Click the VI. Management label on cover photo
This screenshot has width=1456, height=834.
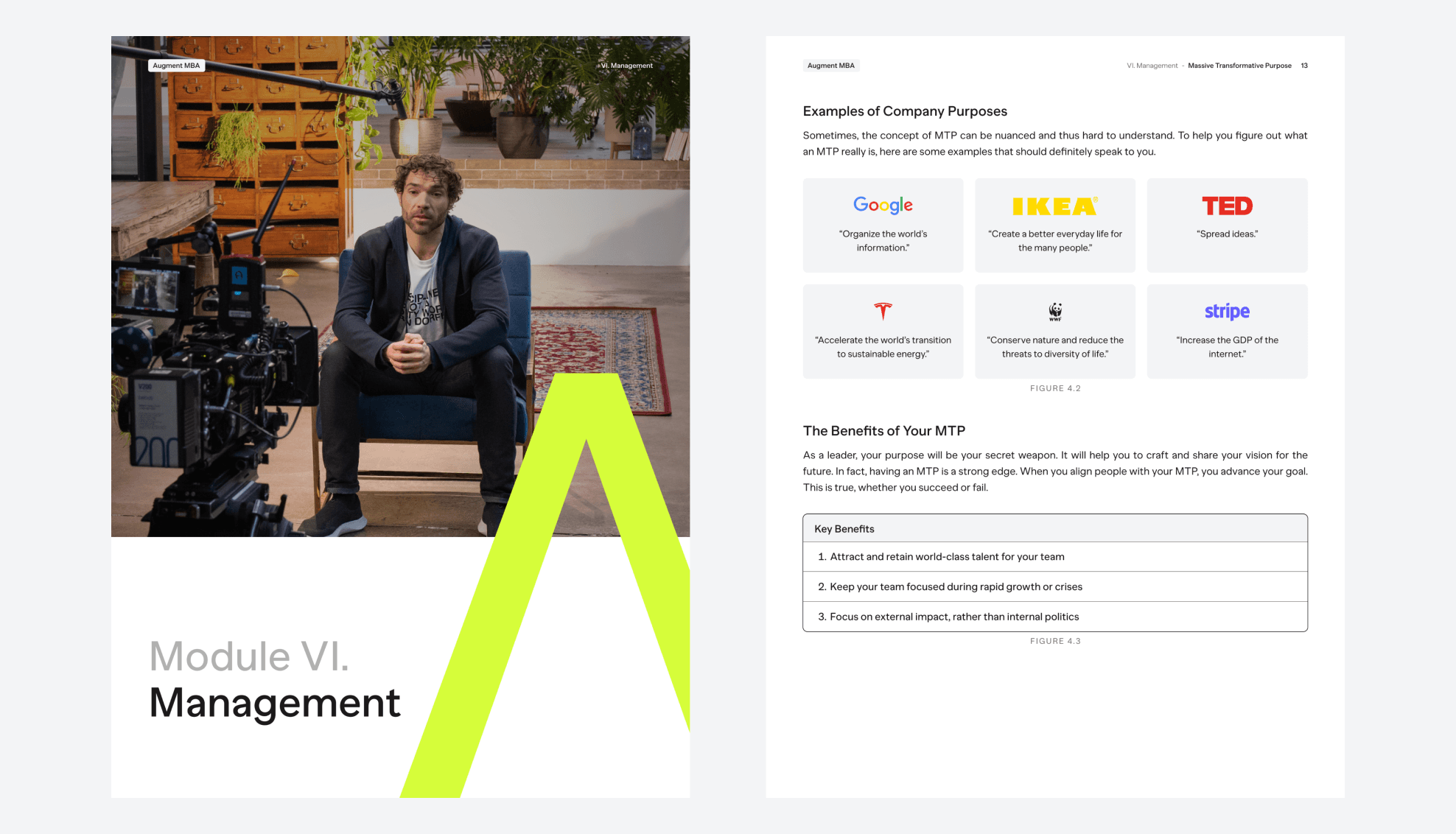pyautogui.click(x=626, y=66)
